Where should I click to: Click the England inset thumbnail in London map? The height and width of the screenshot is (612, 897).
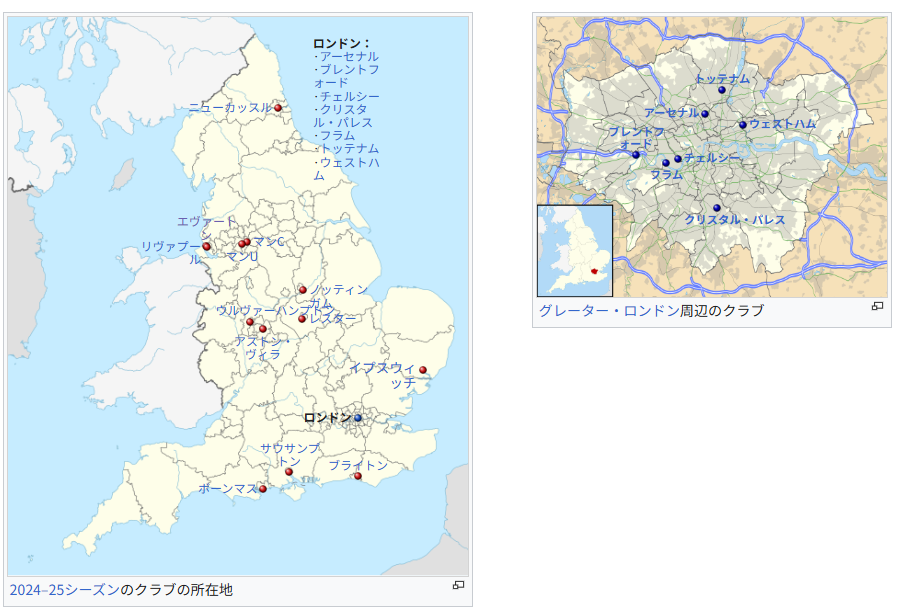click(x=575, y=251)
